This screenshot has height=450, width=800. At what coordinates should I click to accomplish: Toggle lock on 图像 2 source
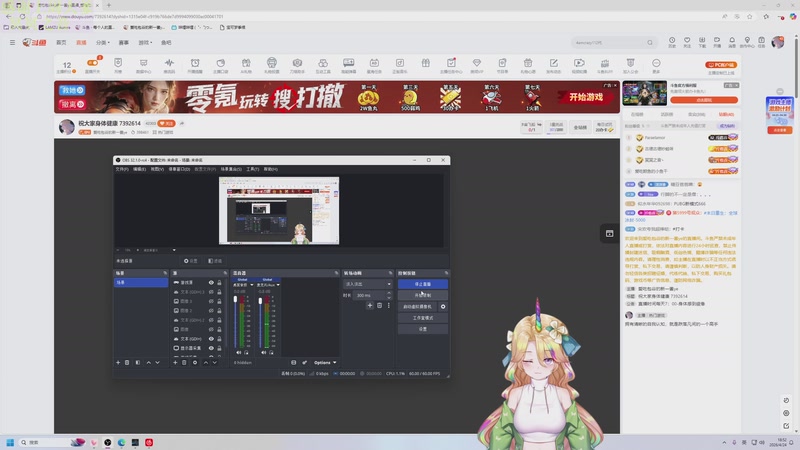[219, 311]
